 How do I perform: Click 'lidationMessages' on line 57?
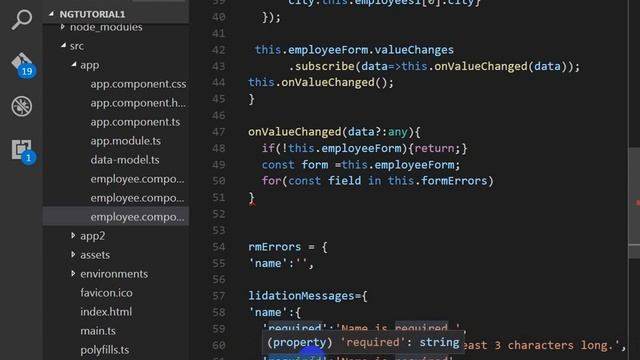coord(301,296)
